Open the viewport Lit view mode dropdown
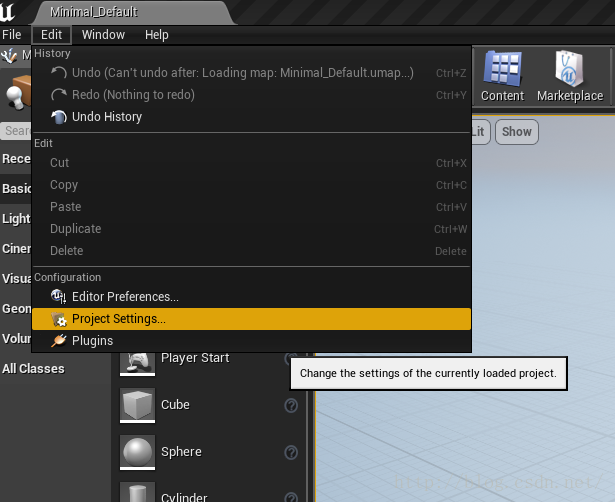The width and height of the screenshot is (615, 502). tap(480, 132)
